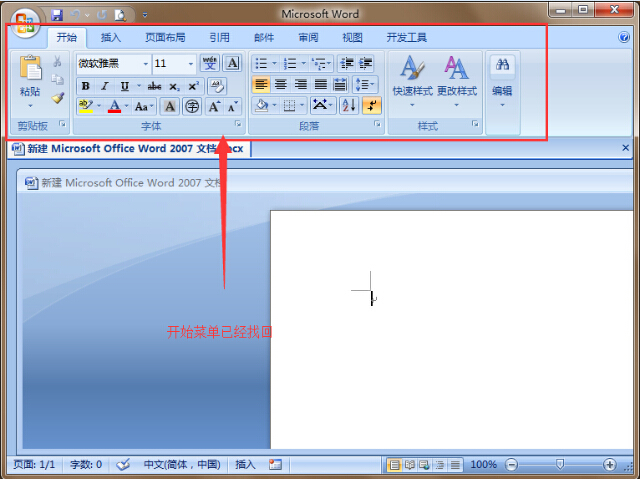This screenshot has height=479, width=640.
Task: Toggle Bold formatting
Action: click(x=85, y=86)
